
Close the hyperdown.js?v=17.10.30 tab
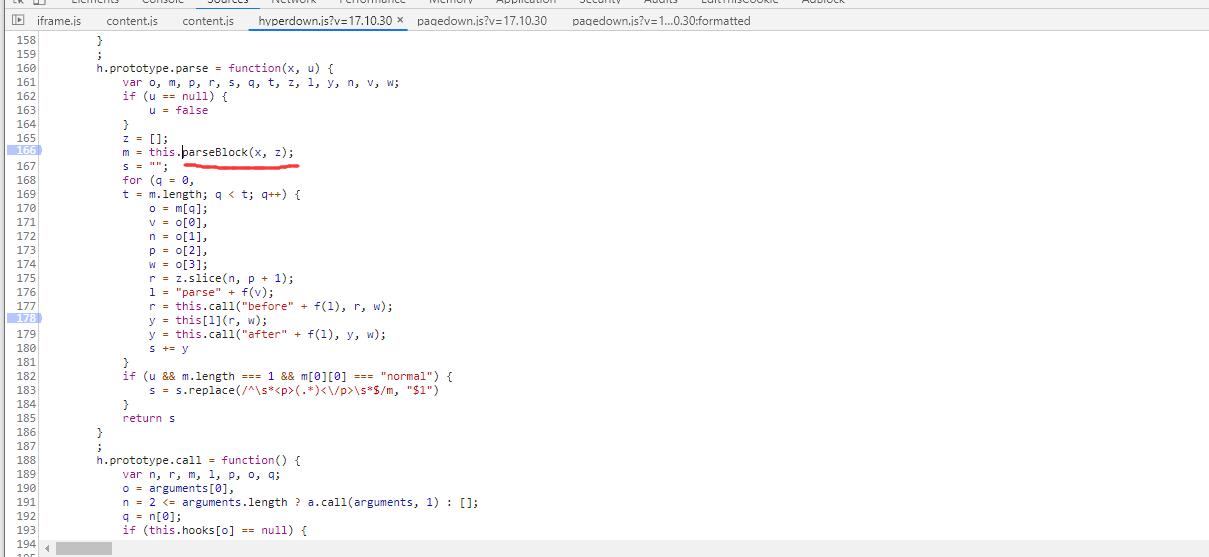pyautogui.click(x=400, y=20)
